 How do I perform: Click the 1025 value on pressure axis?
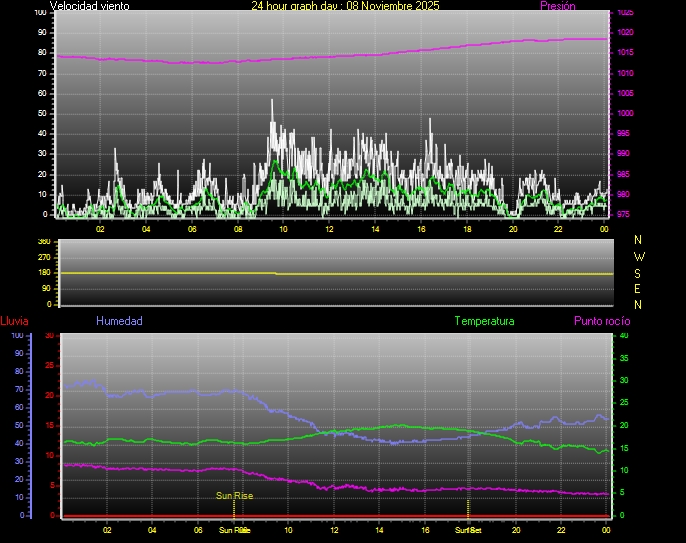[624, 13]
